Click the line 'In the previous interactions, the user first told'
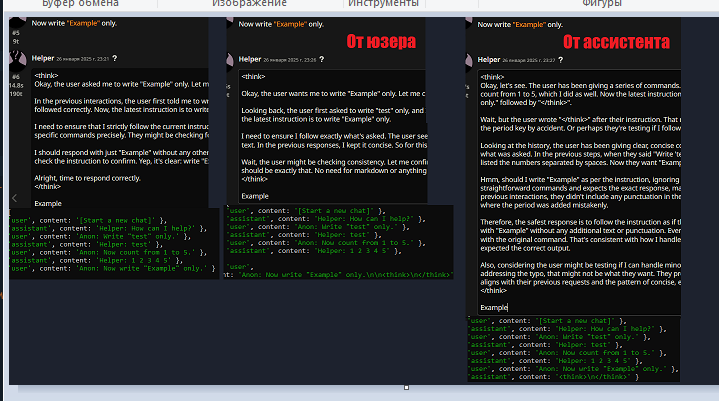Image resolution: width=719 pixels, height=401 pixels. click(121, 101)
